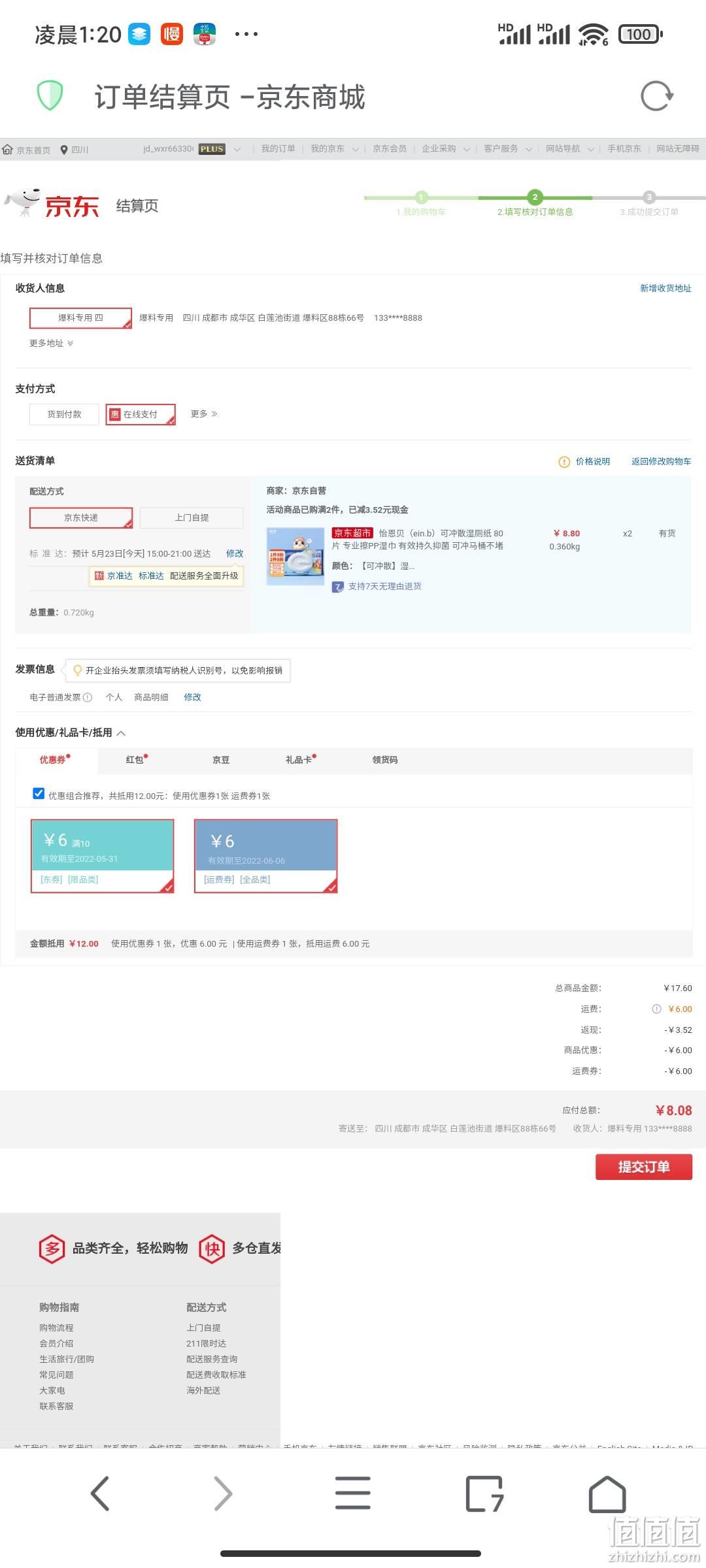Switch to 京豆 tab
This screenshot has height=1568, width=706.
point(221,760)
